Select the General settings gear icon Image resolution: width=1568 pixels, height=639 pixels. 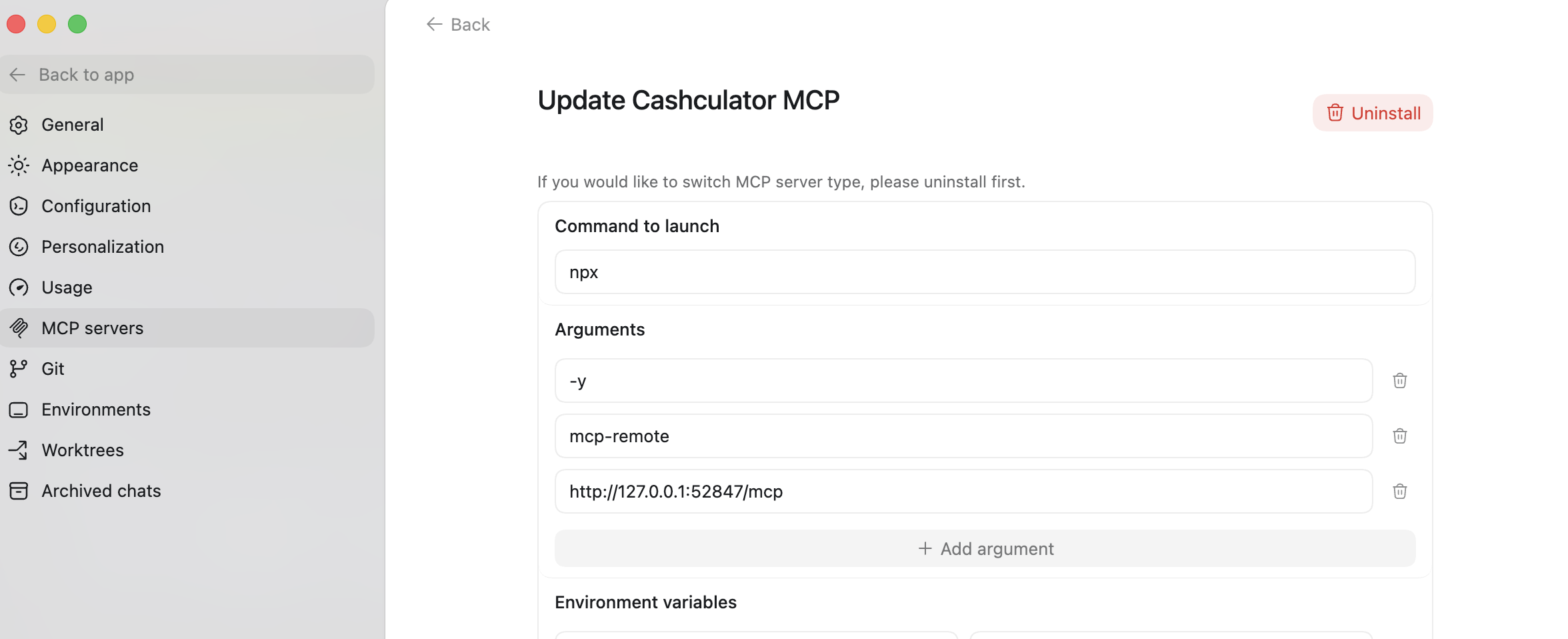click(19, 125)
